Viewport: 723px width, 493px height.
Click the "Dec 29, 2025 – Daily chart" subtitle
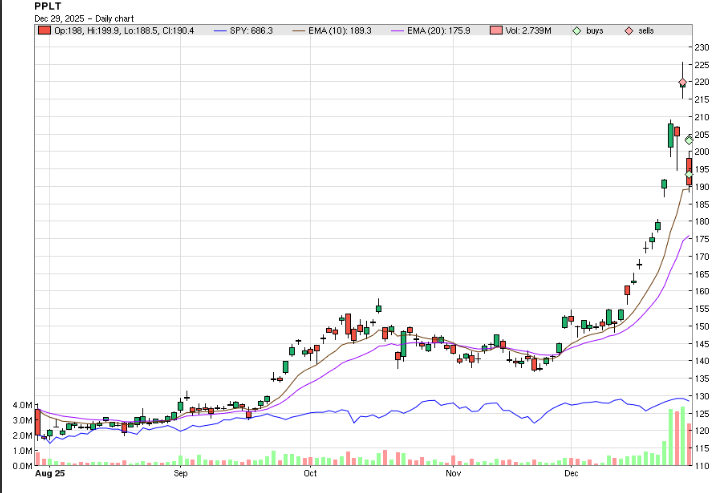[84, 19]
